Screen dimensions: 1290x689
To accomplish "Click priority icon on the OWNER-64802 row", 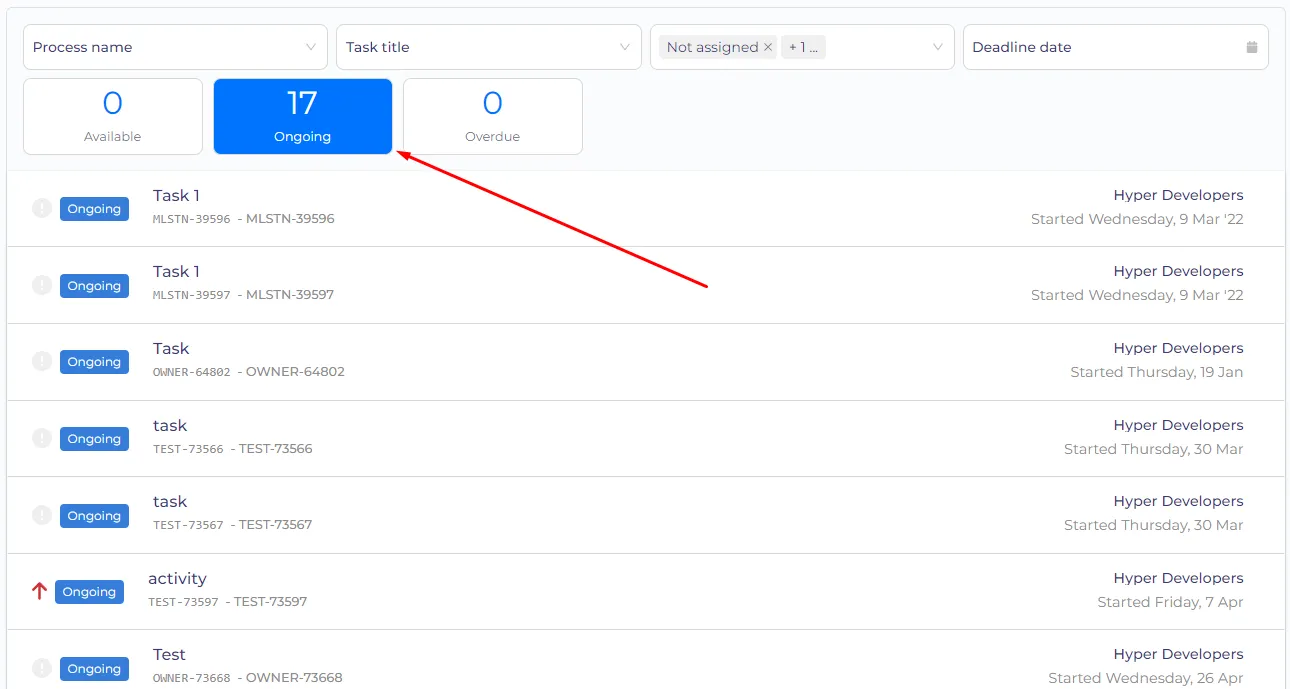I will click(x=42, y=361).
